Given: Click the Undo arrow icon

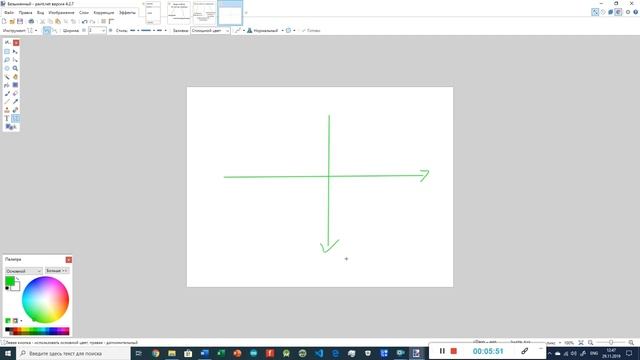Looking at the screenshot, I should tap(84, 21).
